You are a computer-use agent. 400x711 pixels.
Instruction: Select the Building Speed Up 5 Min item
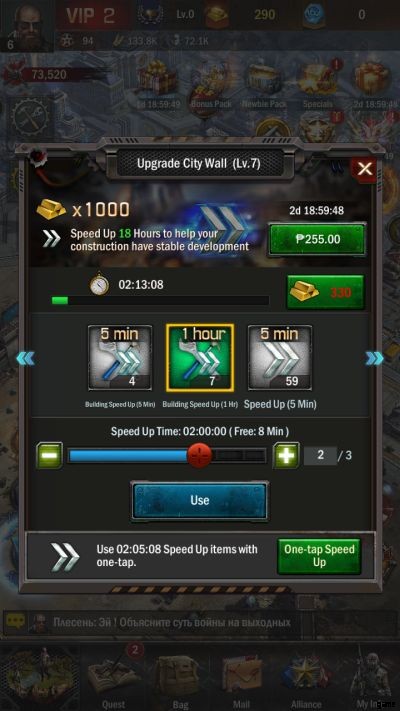coord(120,358)
